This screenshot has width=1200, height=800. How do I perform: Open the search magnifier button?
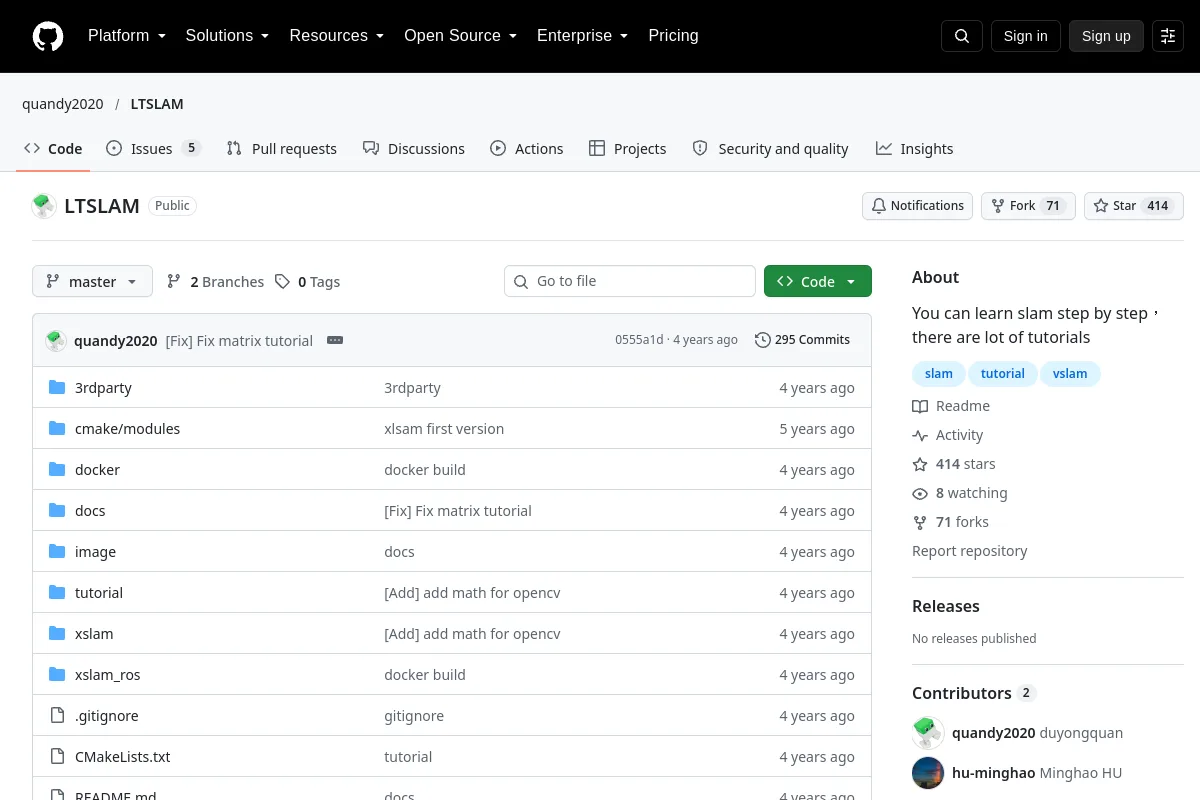[962, 36]
